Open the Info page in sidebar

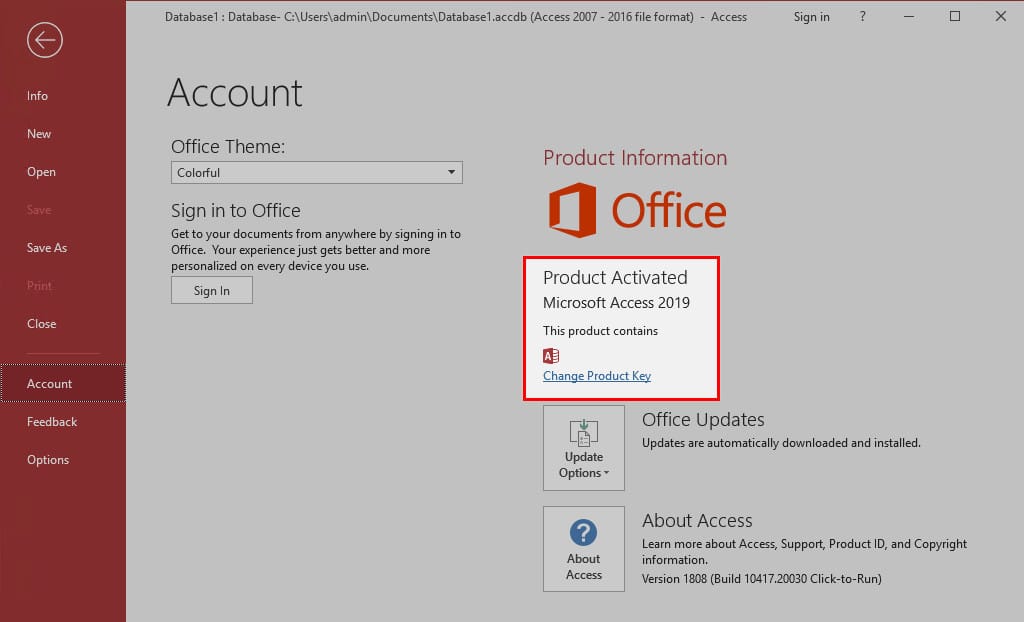tap(37, 96)
